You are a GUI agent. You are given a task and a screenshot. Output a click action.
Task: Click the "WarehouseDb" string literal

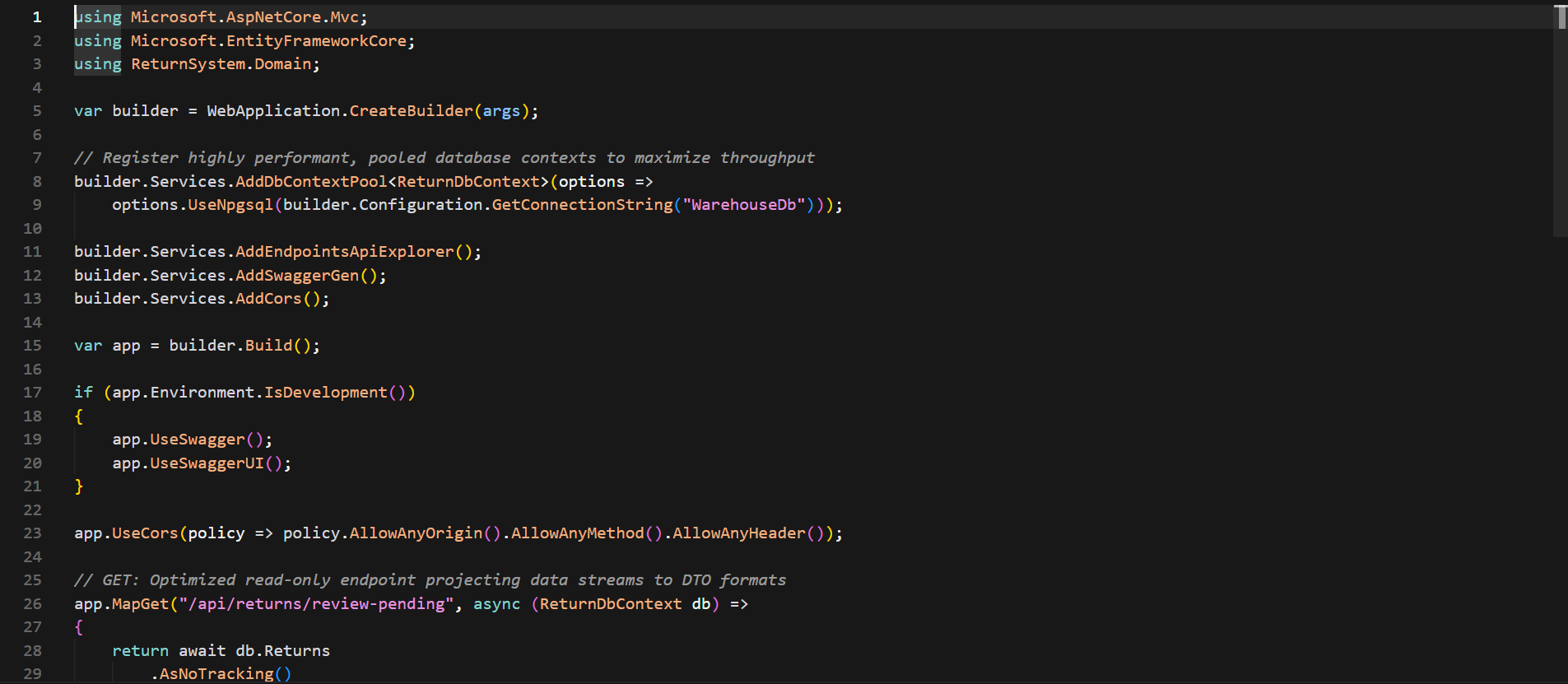[744, 205]
